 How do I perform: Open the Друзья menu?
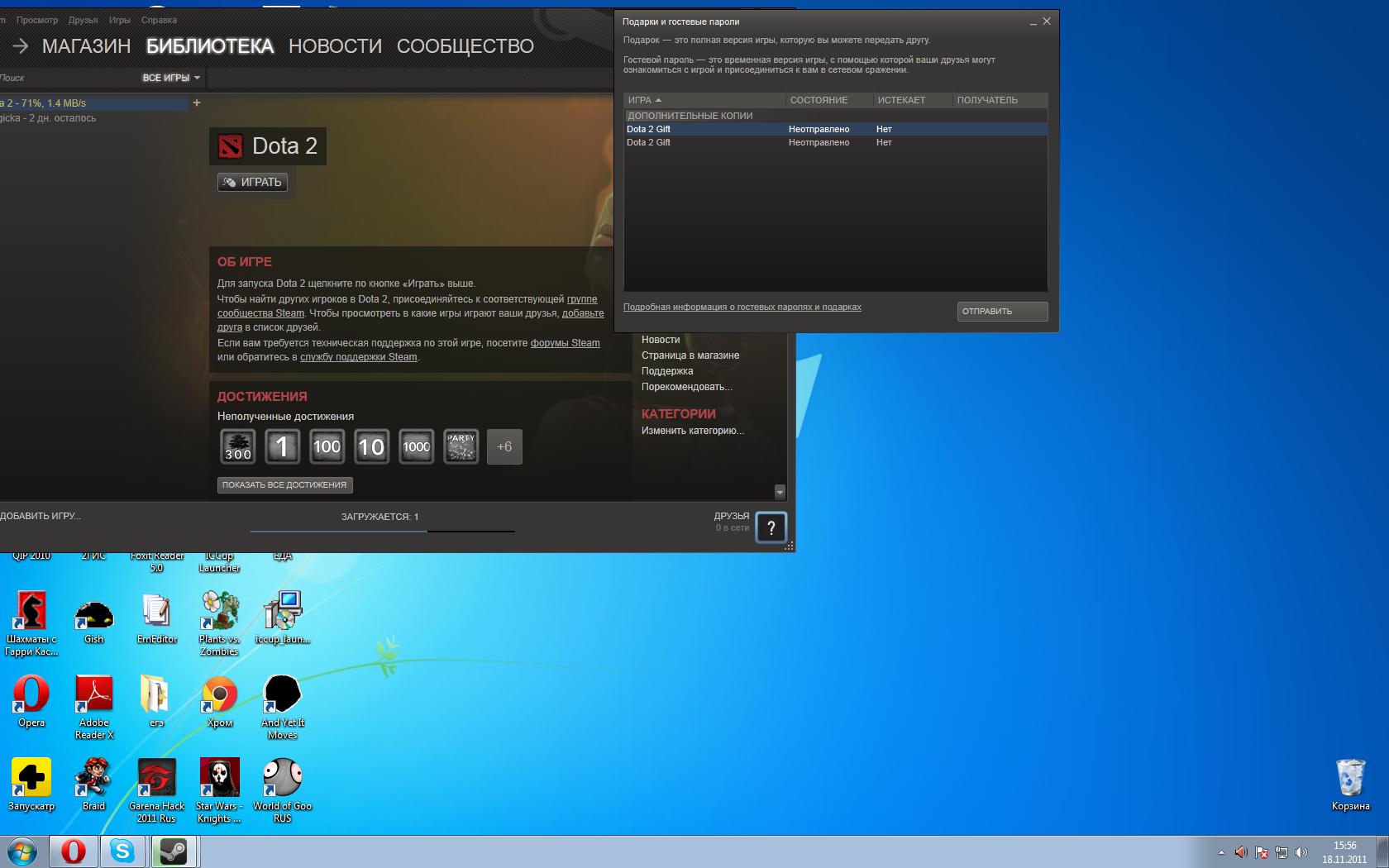click(83, 20)
